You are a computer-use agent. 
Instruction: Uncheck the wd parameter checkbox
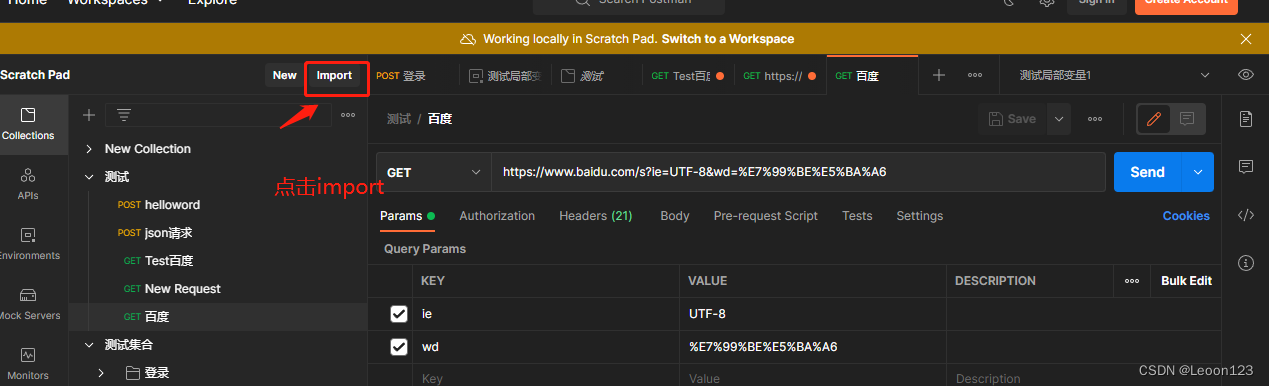pos(399,347)
